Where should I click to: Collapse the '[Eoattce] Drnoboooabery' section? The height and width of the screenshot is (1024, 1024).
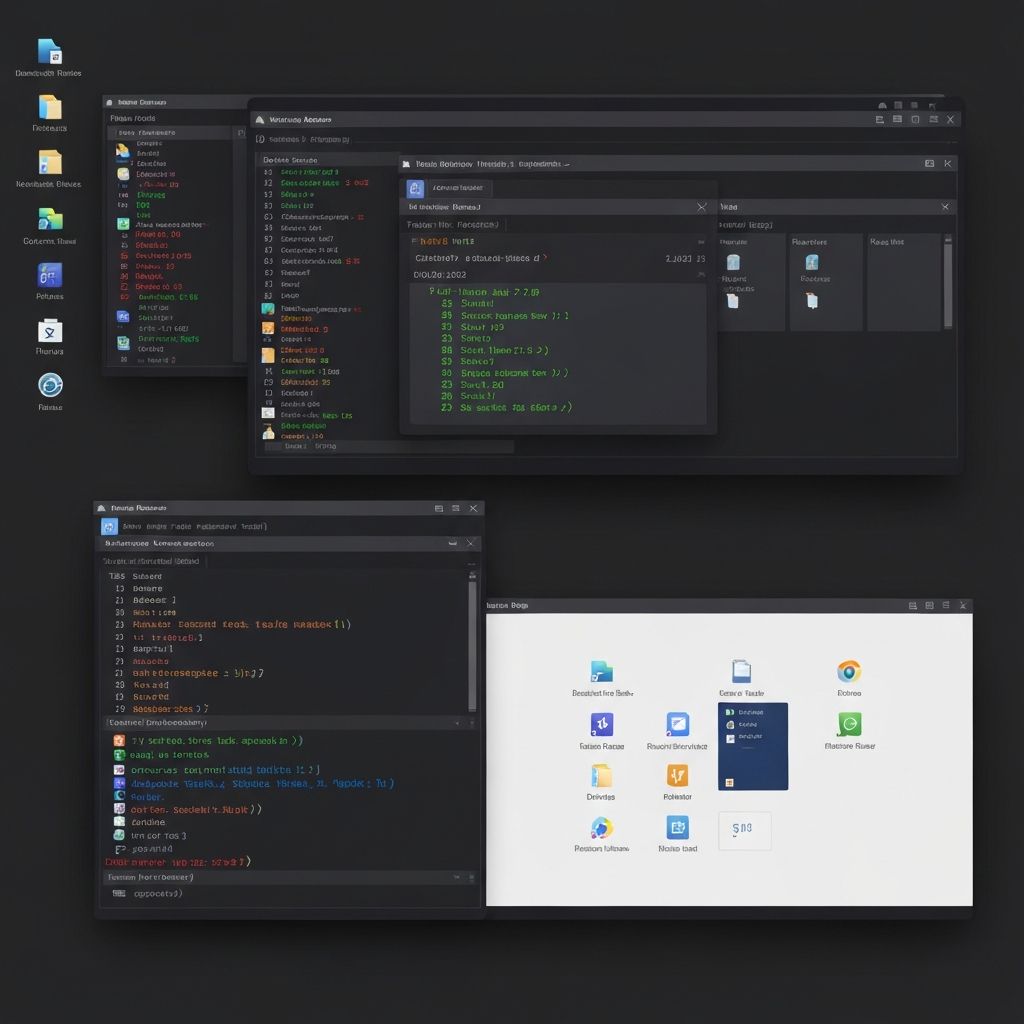[456, 723]
